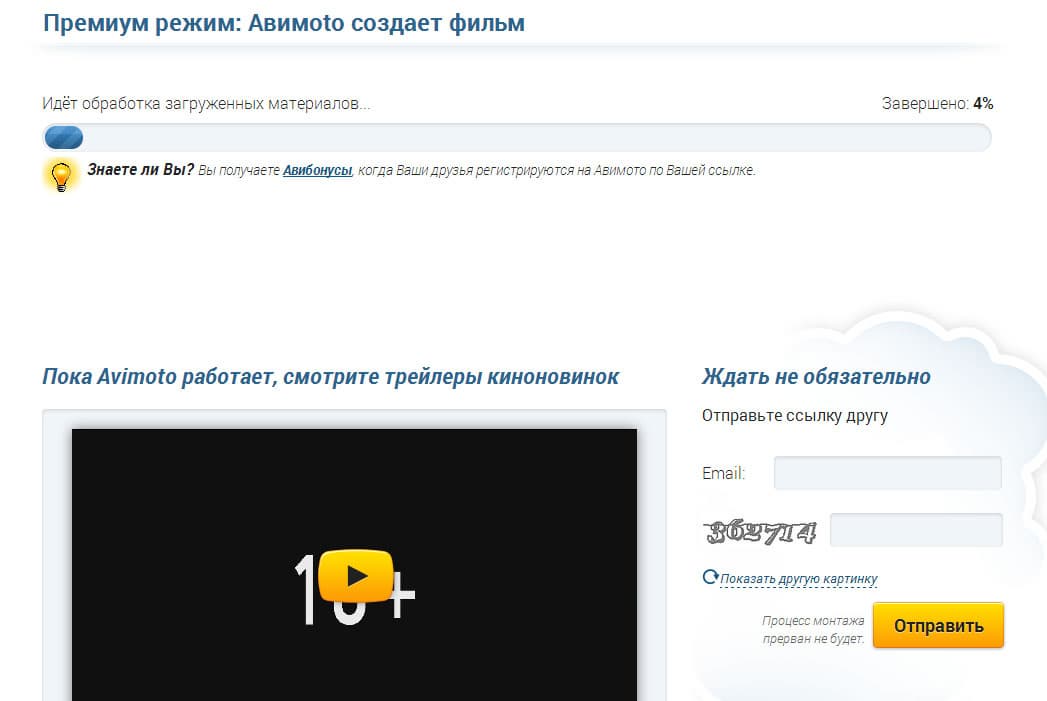Click the black trailer video player
1047x701 pixels.
[x=355, y=565]
